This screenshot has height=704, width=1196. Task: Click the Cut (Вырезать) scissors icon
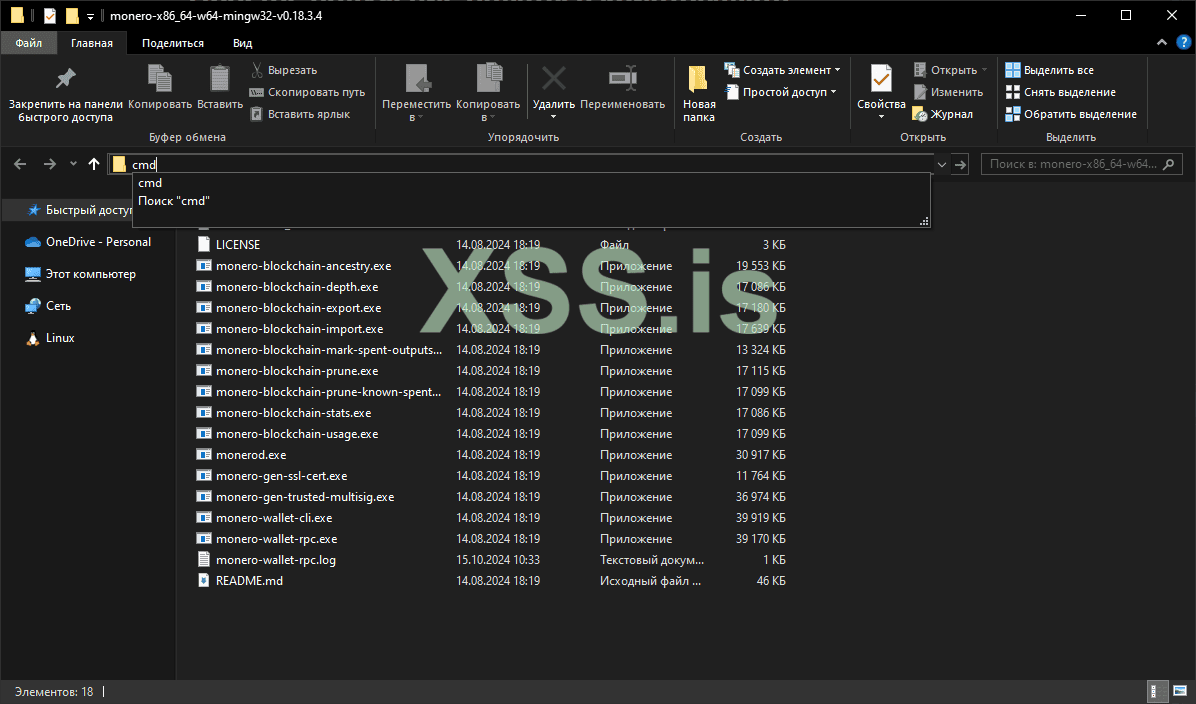tap(257, 70)
